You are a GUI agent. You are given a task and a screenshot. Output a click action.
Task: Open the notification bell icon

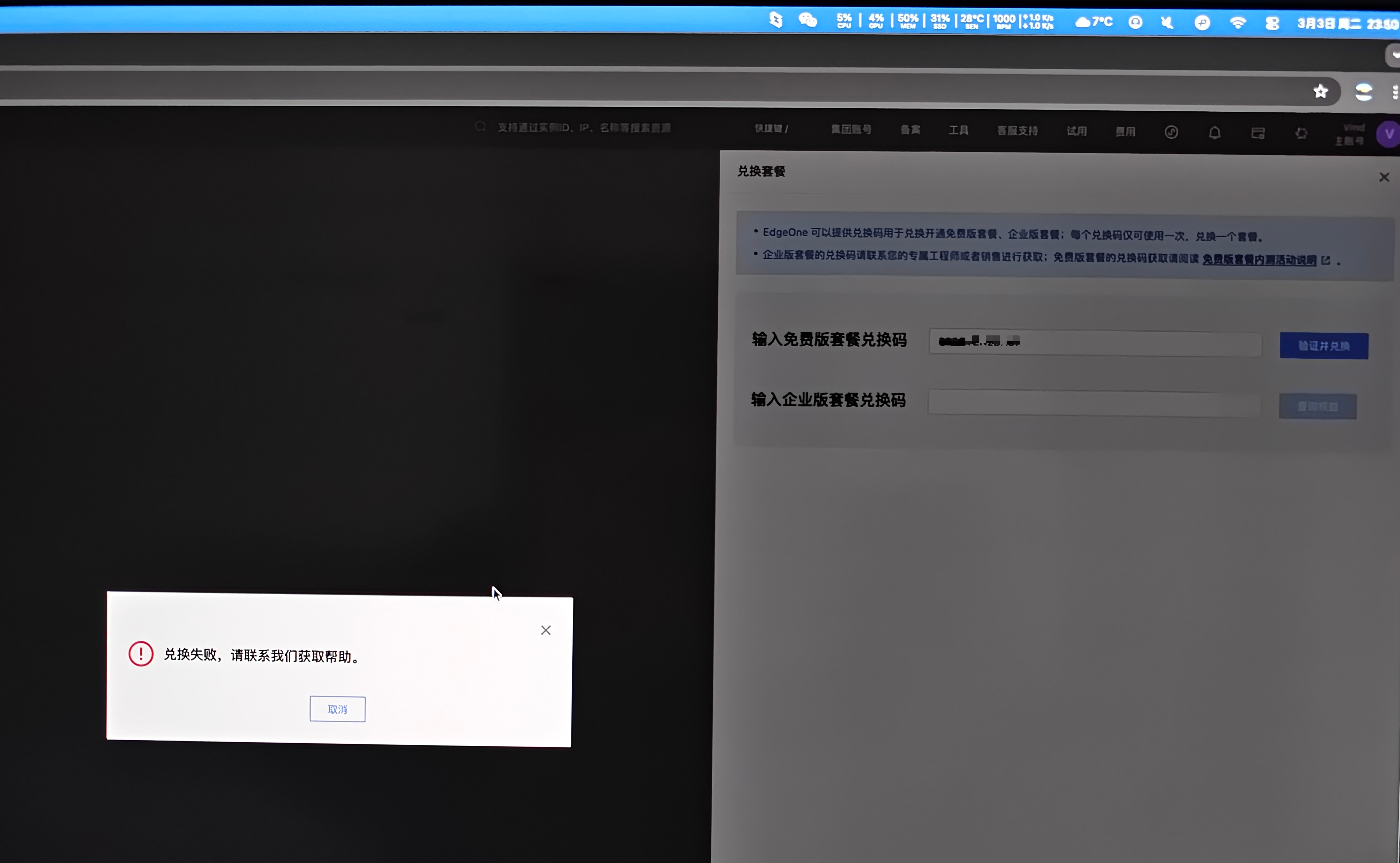[x=1214, y=133]
